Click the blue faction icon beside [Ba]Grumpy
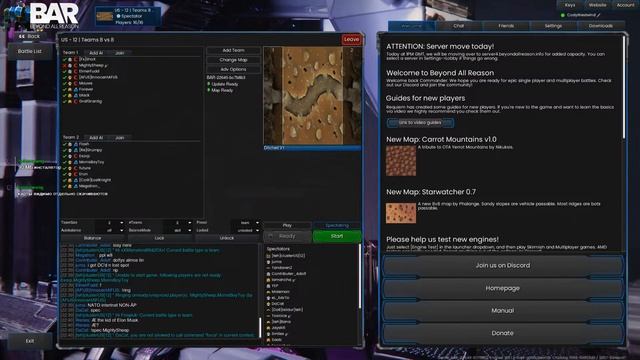 click(76, 150)
